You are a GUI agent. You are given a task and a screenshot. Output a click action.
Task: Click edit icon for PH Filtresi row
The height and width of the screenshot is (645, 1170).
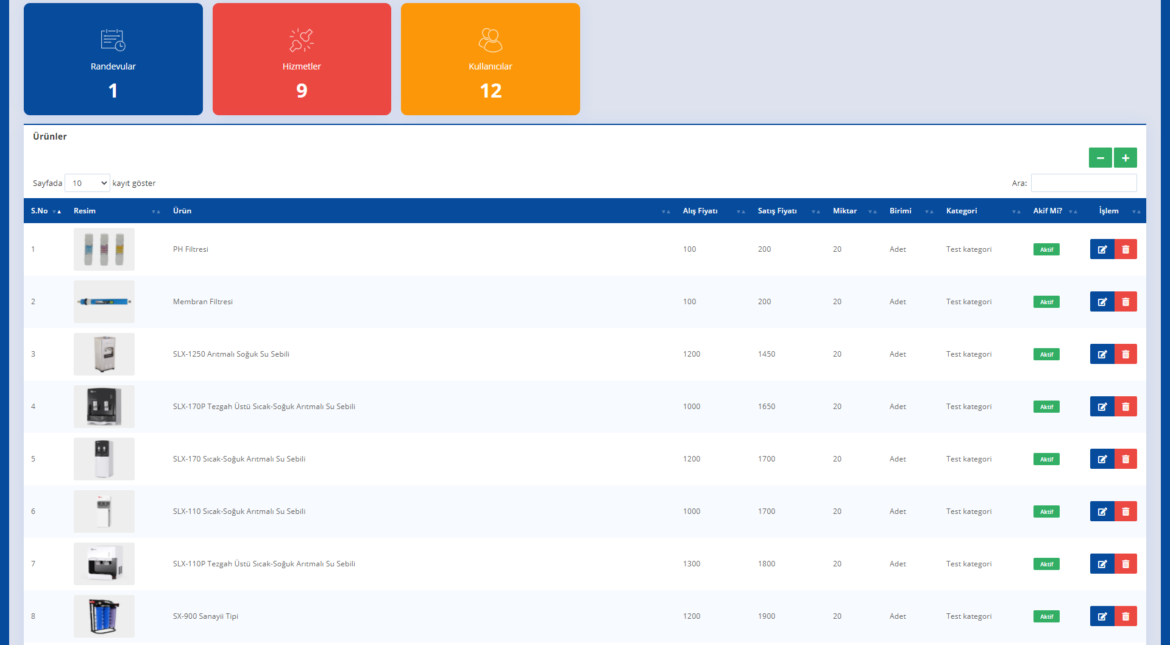tap(1101, 249)
